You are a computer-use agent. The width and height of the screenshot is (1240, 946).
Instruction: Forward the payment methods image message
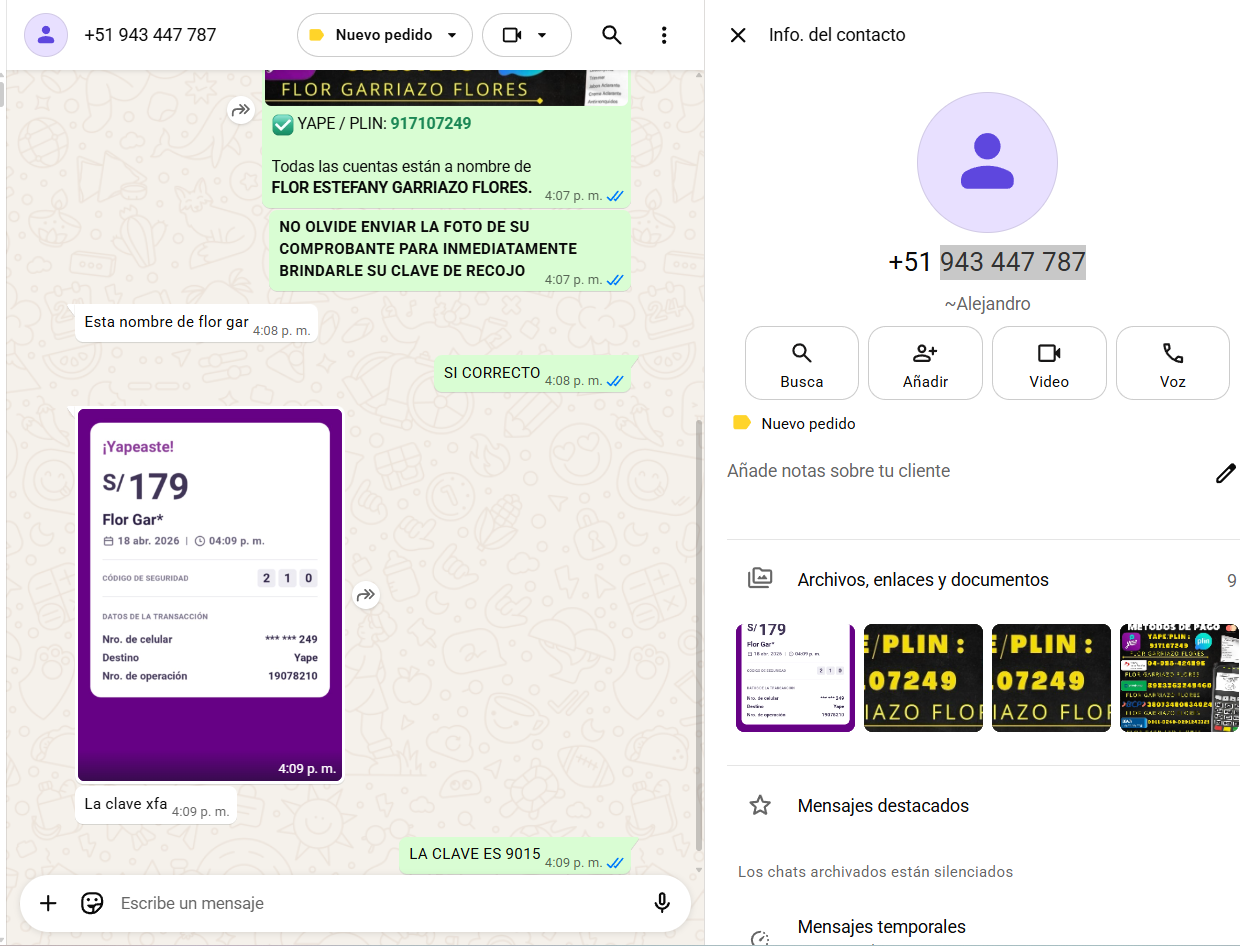point(241,110)
